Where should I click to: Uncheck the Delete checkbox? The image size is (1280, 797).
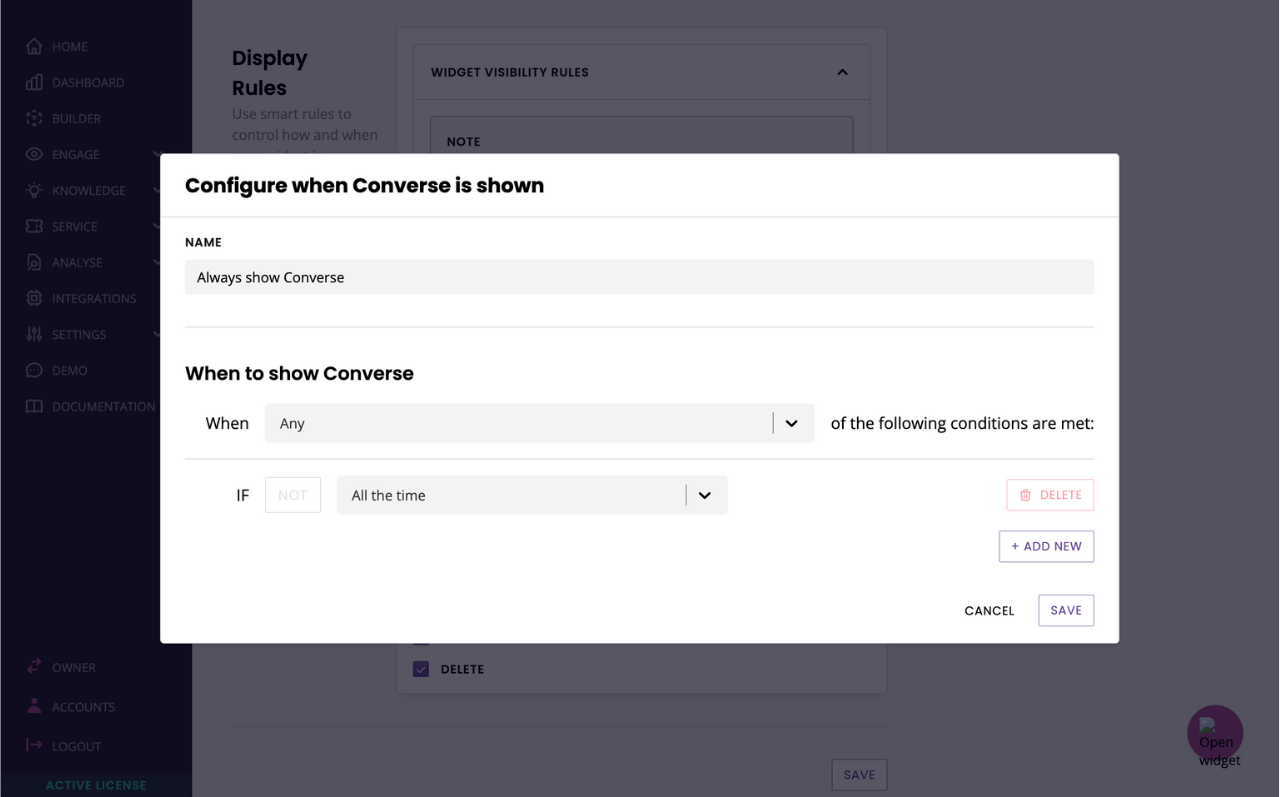coord(421,669)
